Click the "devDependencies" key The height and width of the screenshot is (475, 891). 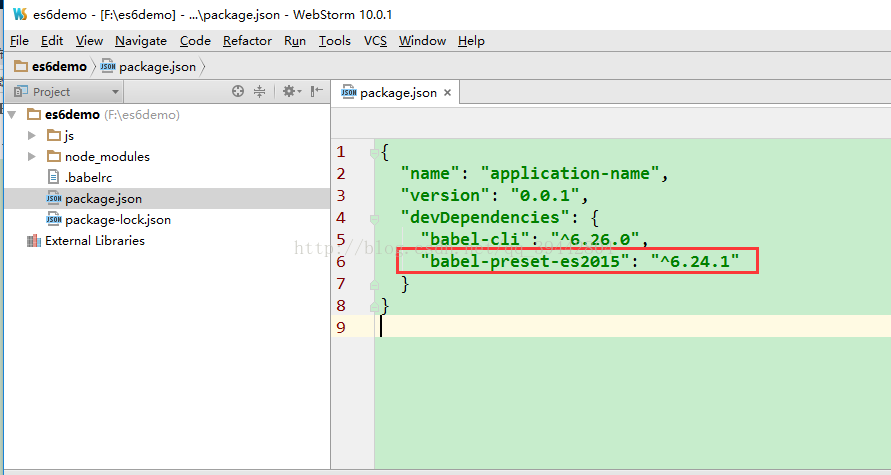(485, 218)
